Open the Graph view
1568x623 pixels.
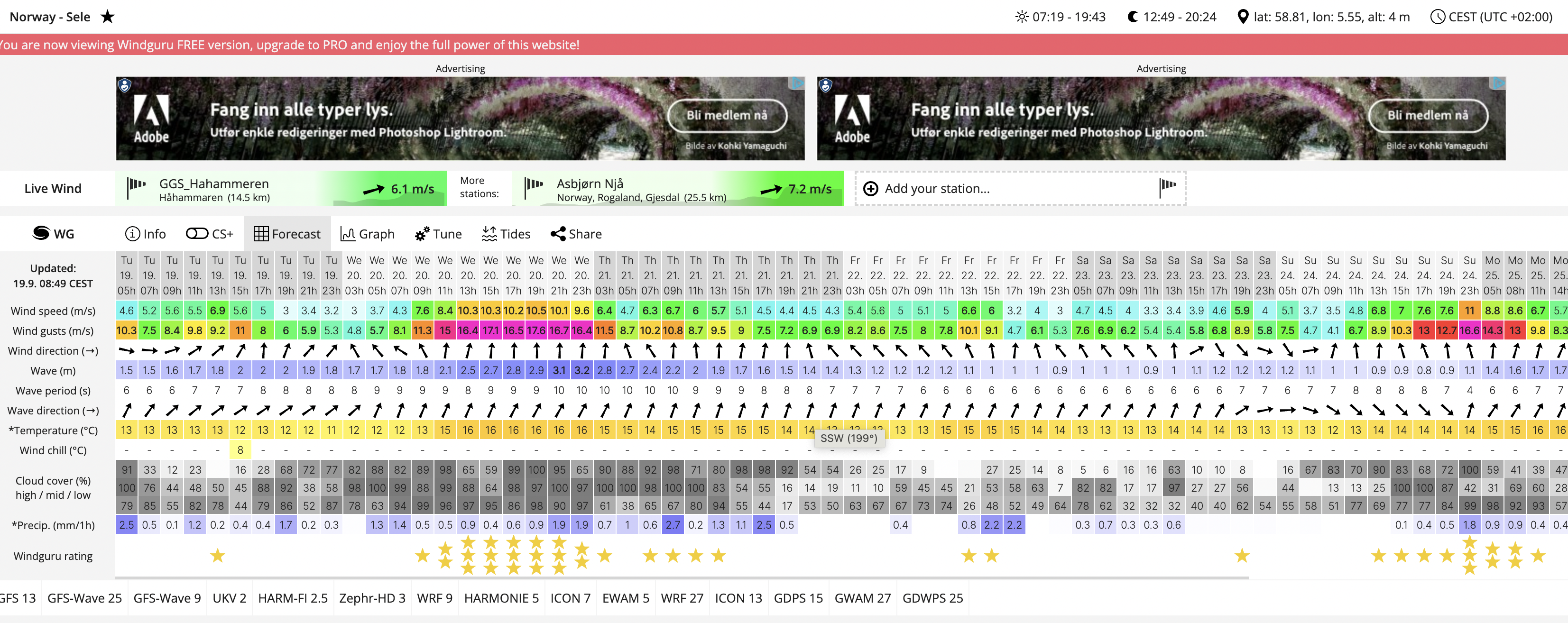coord(368,234)
